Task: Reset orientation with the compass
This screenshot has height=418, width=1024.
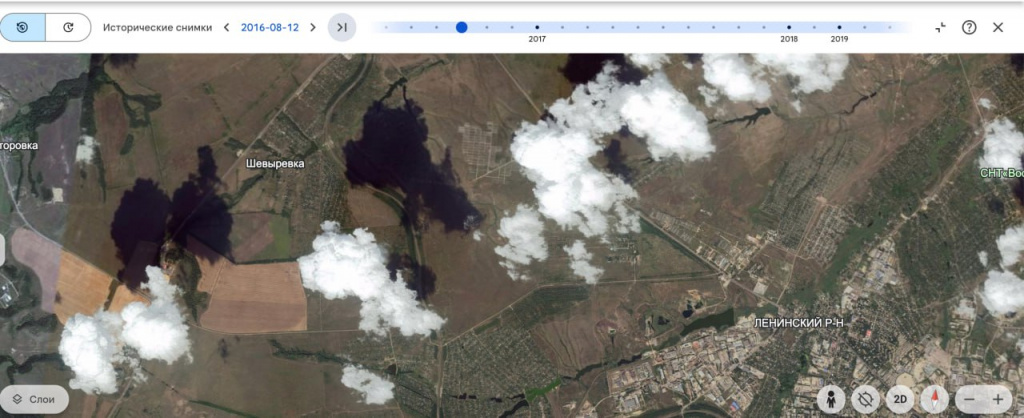Action: [934, 399]
